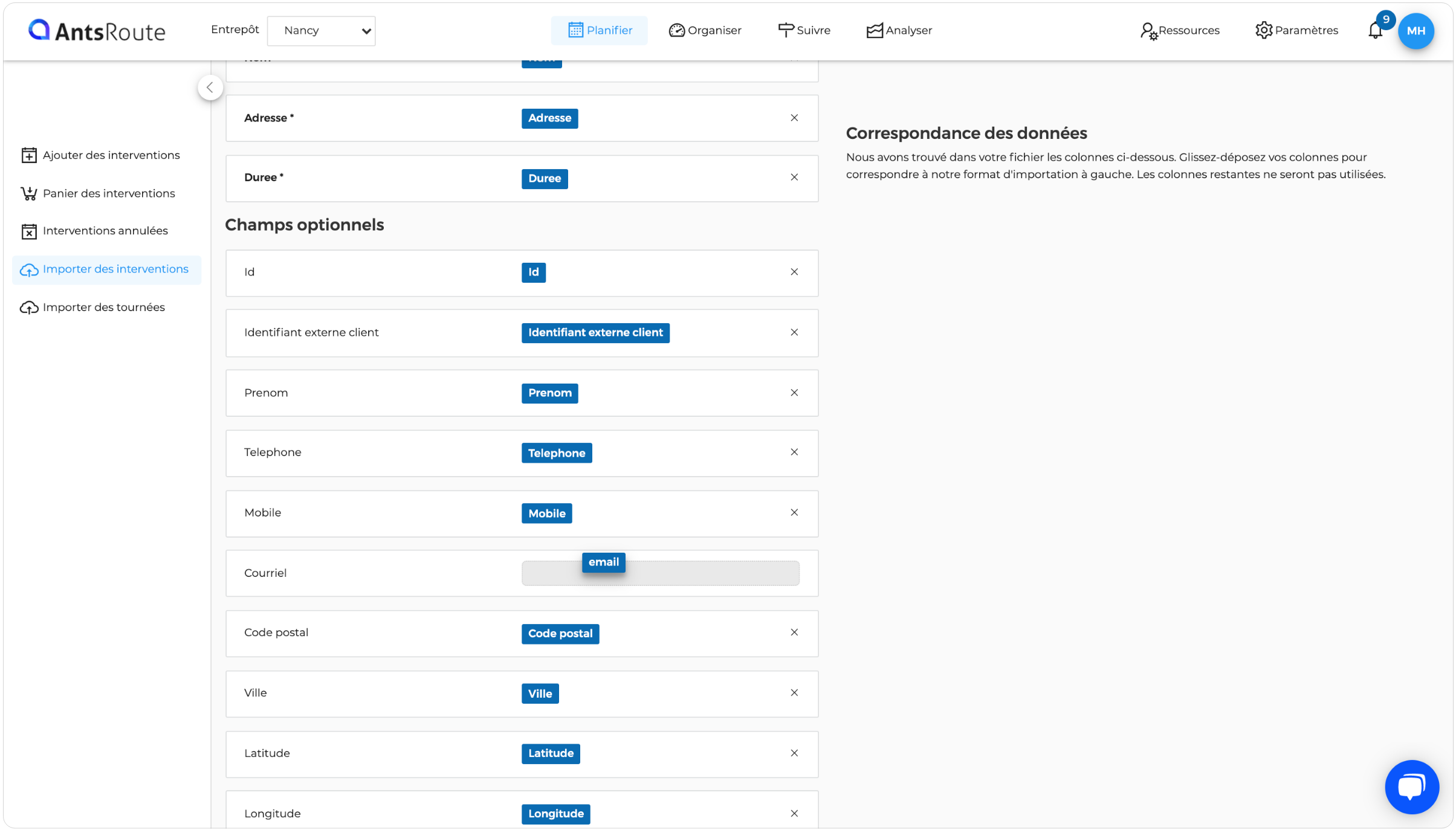This screenshot has height=830, width=1456.
Task: Open the Entrepôt dropdown set to Nancy
Action: pyautogui.click(x=321, y=30)
